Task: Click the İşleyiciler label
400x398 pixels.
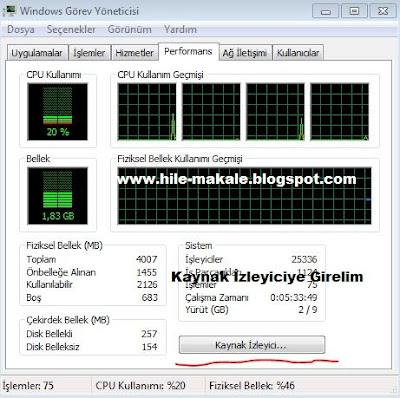Action: [x=204, y=259]
